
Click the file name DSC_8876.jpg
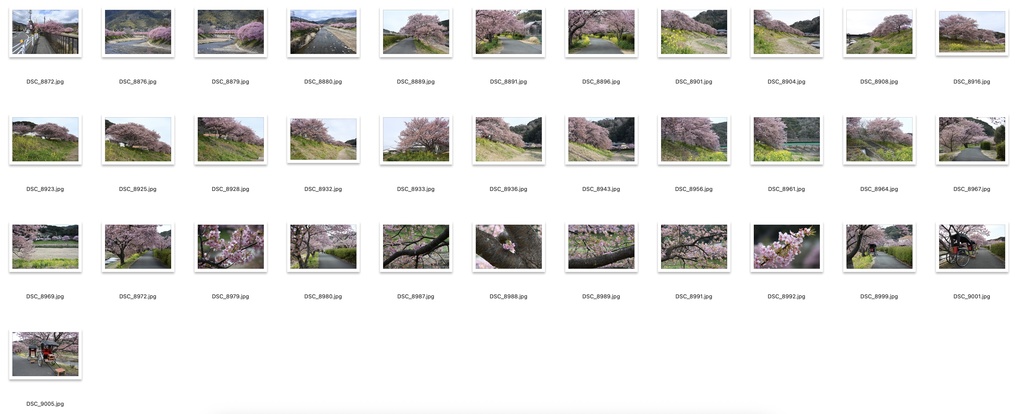(138, 82)
